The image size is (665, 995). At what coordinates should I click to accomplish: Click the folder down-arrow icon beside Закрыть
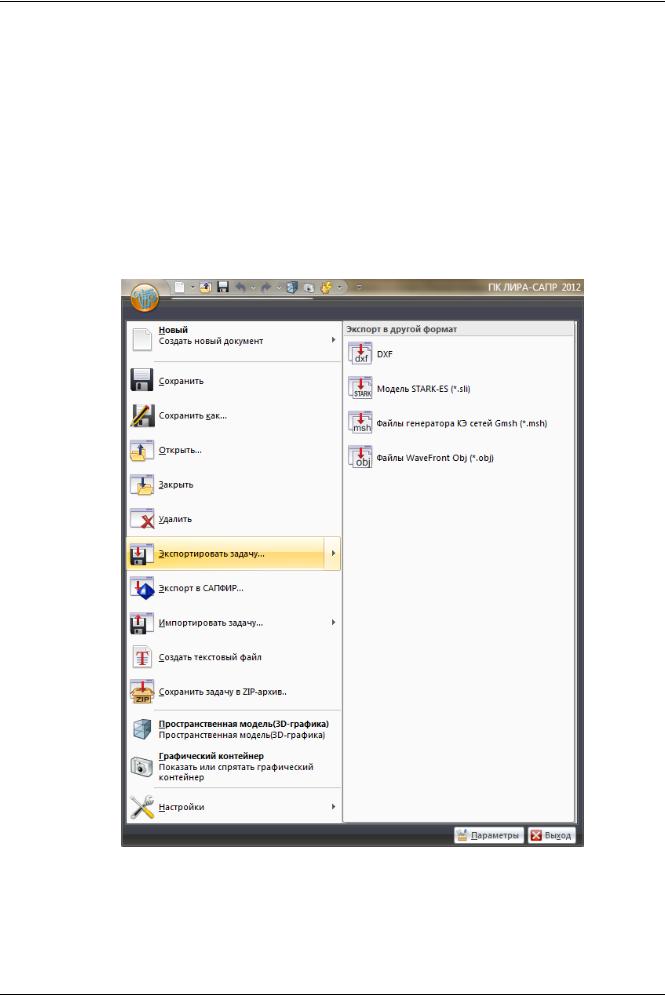point(142,484)
